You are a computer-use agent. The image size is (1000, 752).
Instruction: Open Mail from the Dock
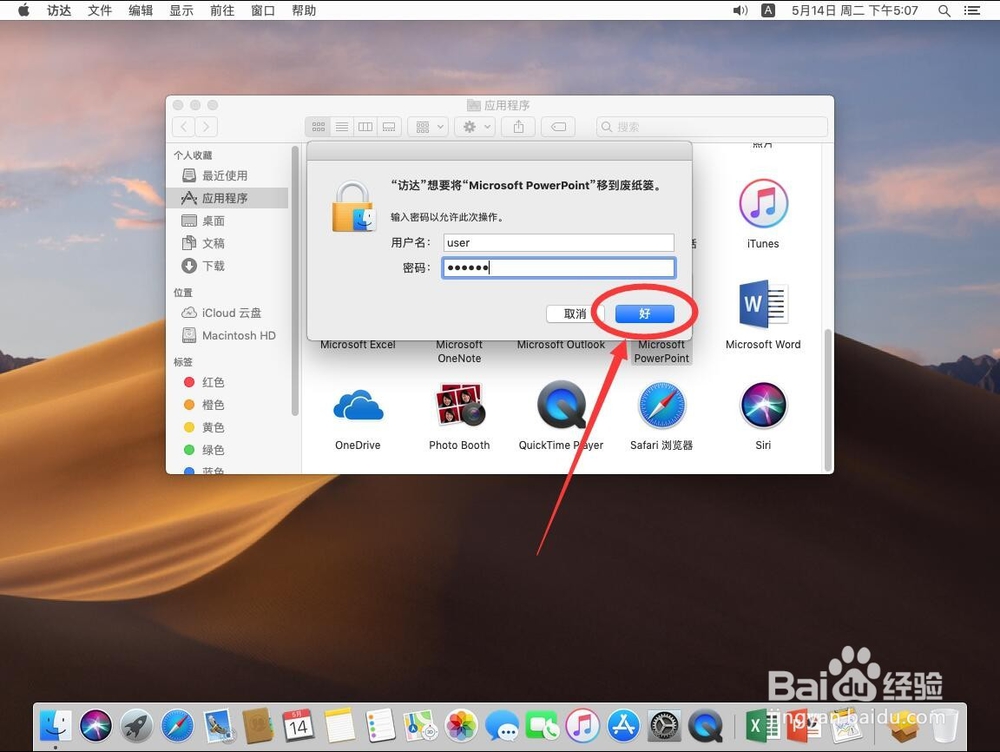tap(219, 725)
